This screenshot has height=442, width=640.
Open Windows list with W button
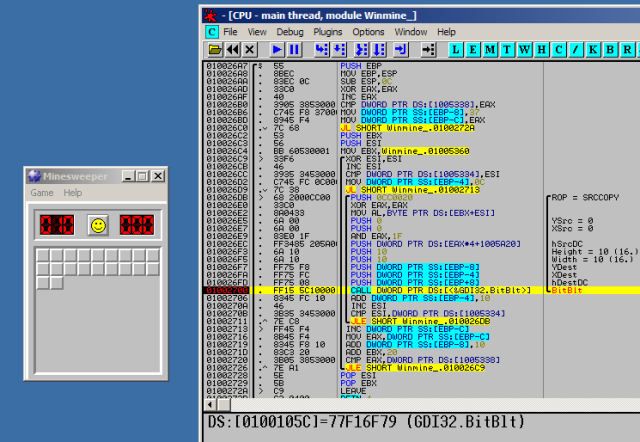(524, 50)
